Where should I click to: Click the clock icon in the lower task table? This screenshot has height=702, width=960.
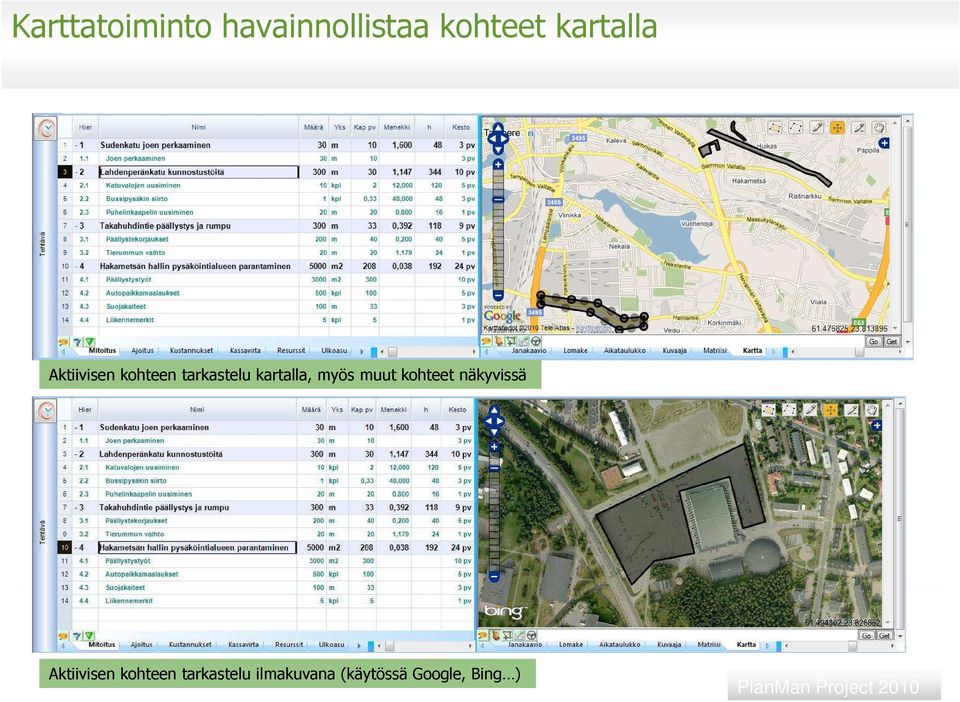[47, 410]
